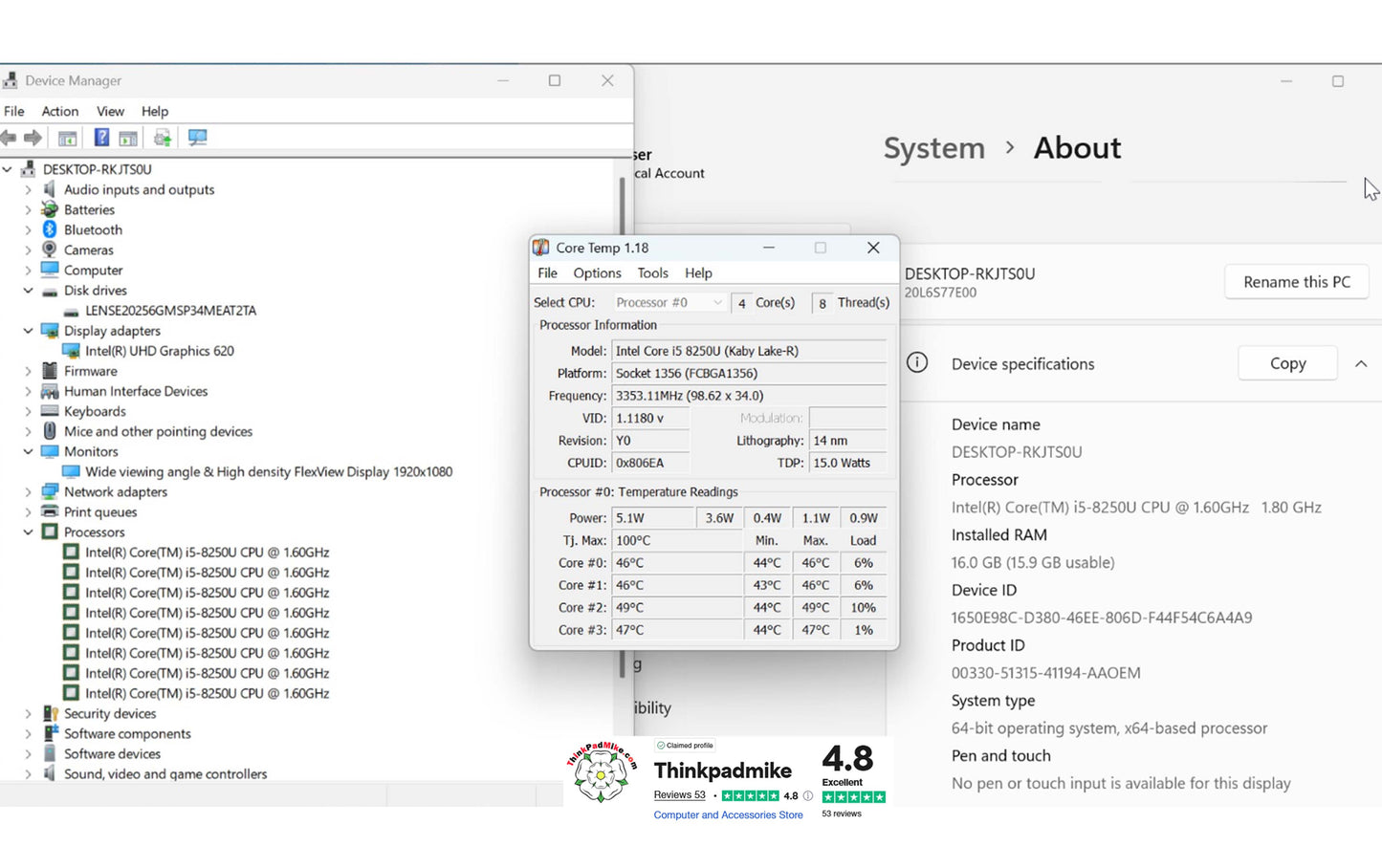Select the Cameras webcam icon
Viewport: 1382px width, 868px height.
[x=50, y=250]
